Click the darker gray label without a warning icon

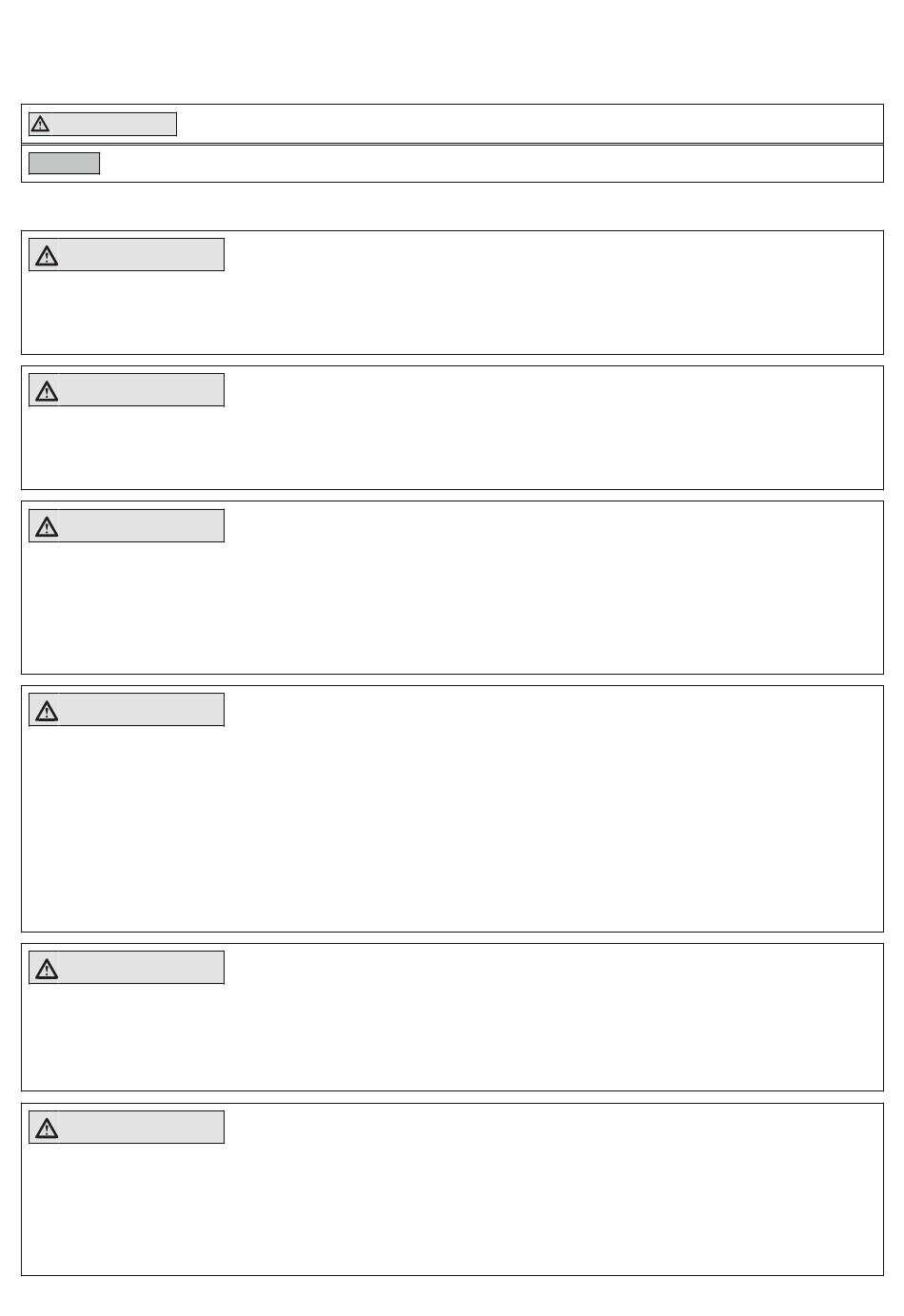point(64,164)
